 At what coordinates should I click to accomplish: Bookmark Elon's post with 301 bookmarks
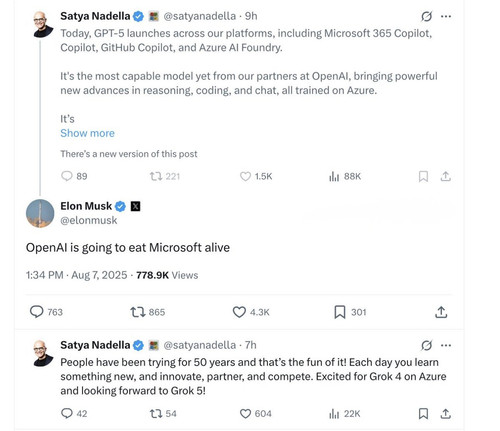coord(340,312)
